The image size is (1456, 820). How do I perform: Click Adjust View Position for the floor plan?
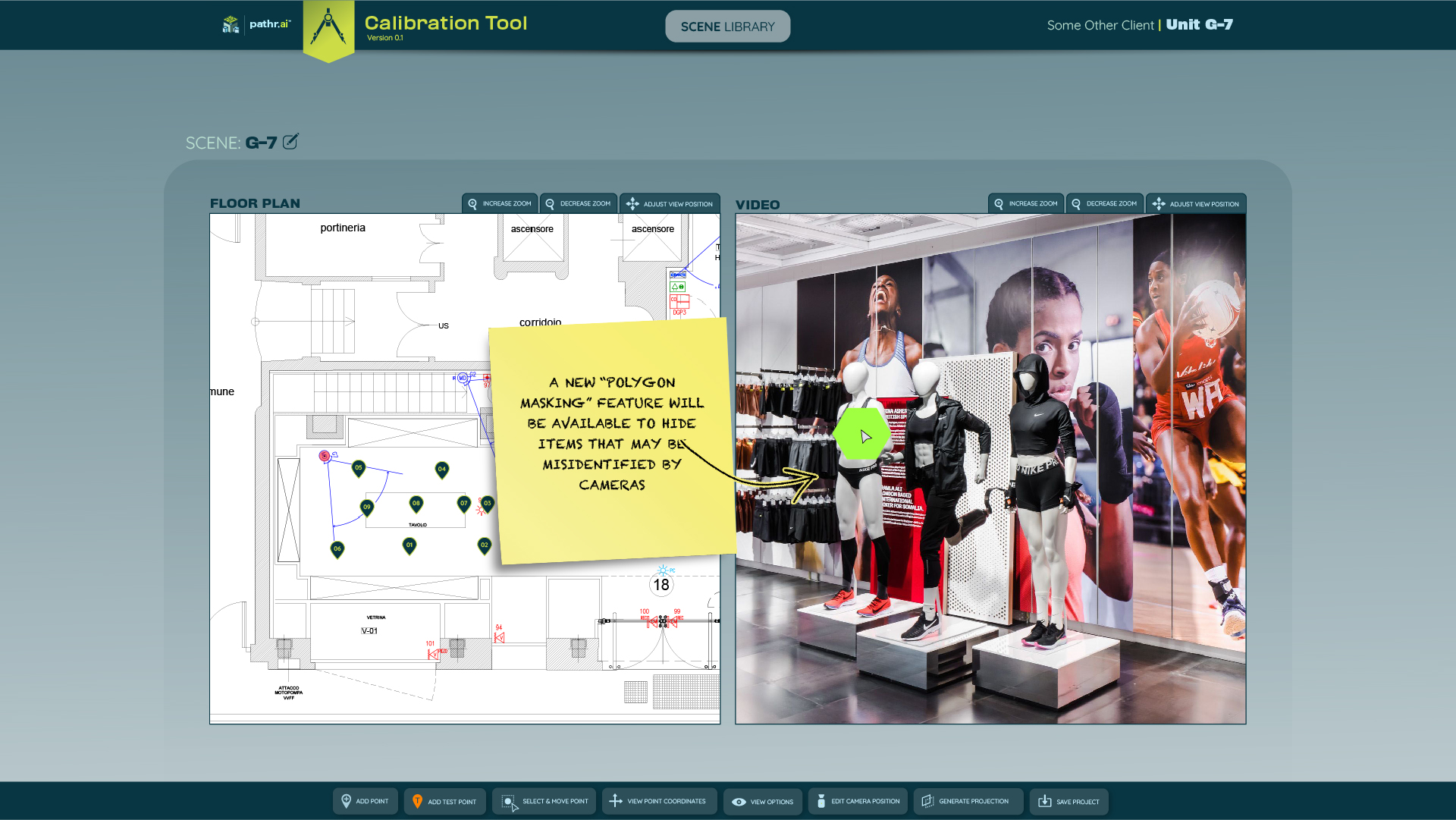[x=670, y=203]
